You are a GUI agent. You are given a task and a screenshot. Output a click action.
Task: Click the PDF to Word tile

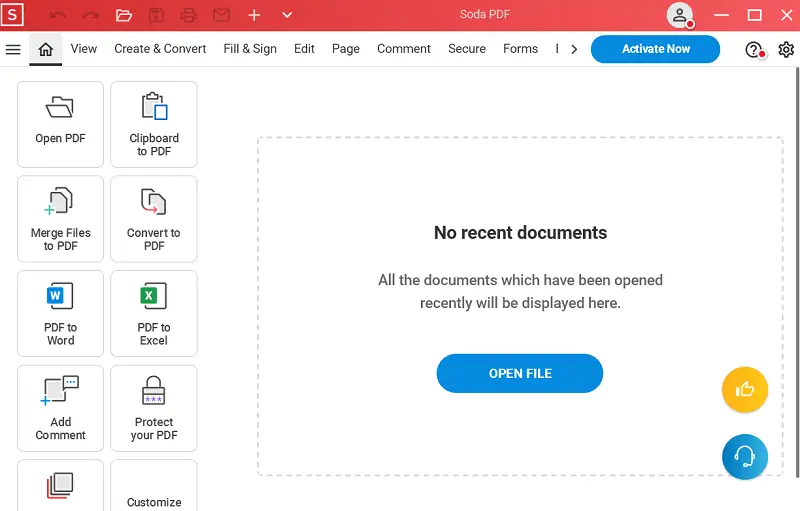pyautogui.click(x=60, y=314)
